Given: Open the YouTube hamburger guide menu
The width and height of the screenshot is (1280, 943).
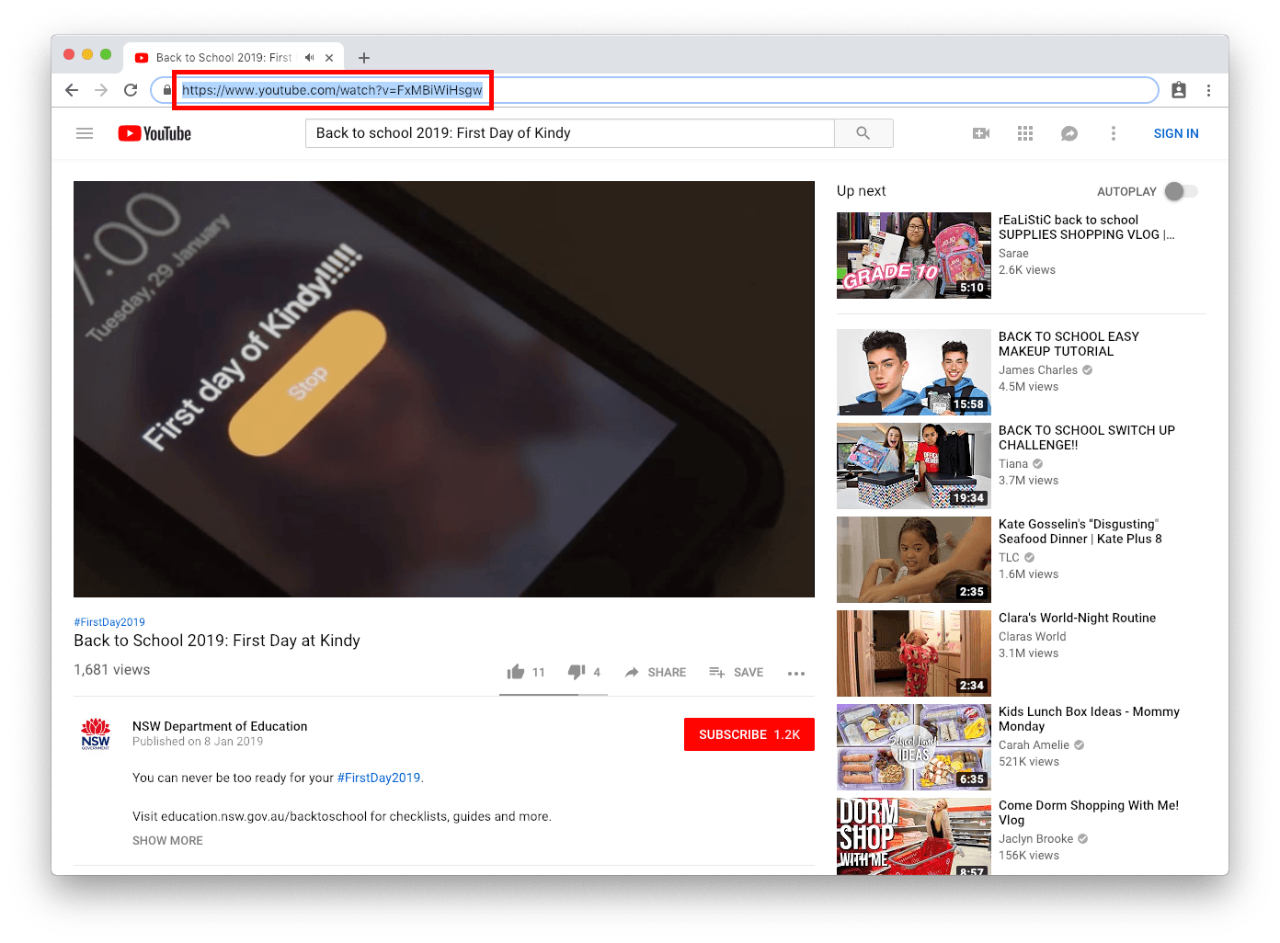Looking at the screenshot, I should point(85,133).
